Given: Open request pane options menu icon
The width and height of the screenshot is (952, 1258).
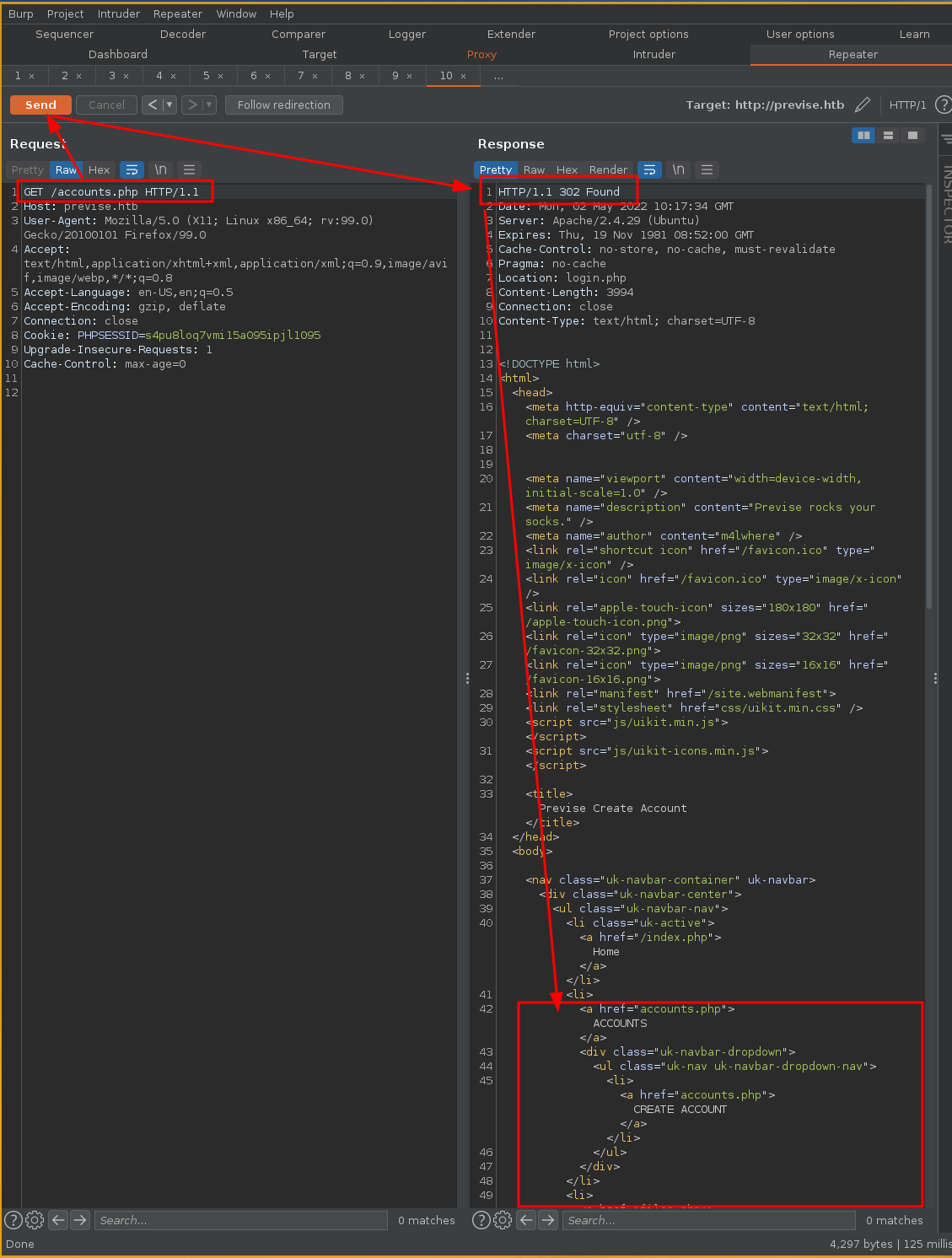Looking at the screenshot, I should point(189,169).
